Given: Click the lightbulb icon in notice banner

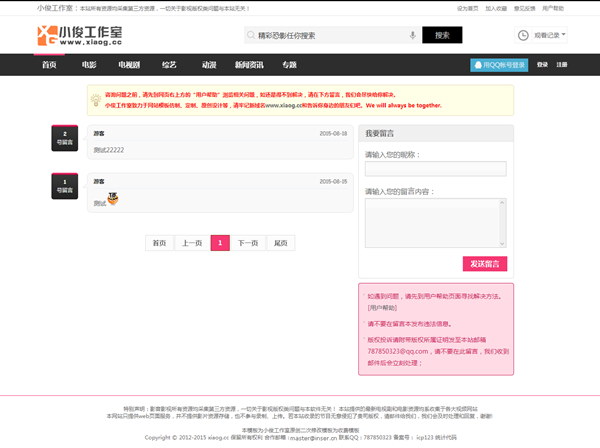Looking at the screenshot, I should pyautogui.click(x=96, y=100).
